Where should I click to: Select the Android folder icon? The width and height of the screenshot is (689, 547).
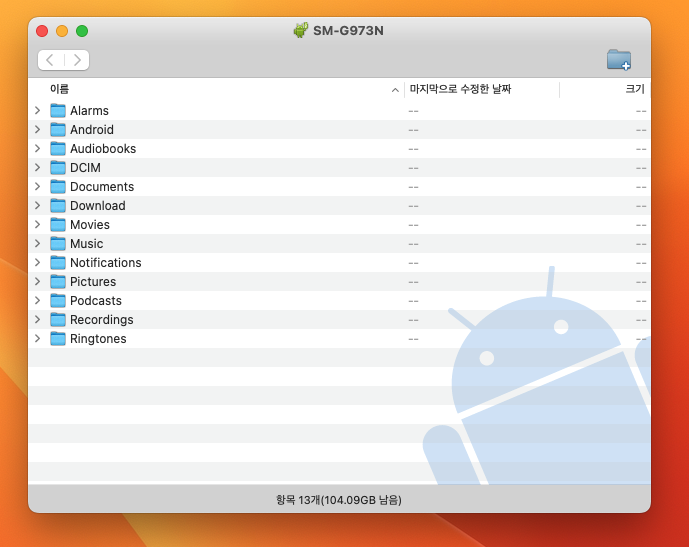[58, 130]
